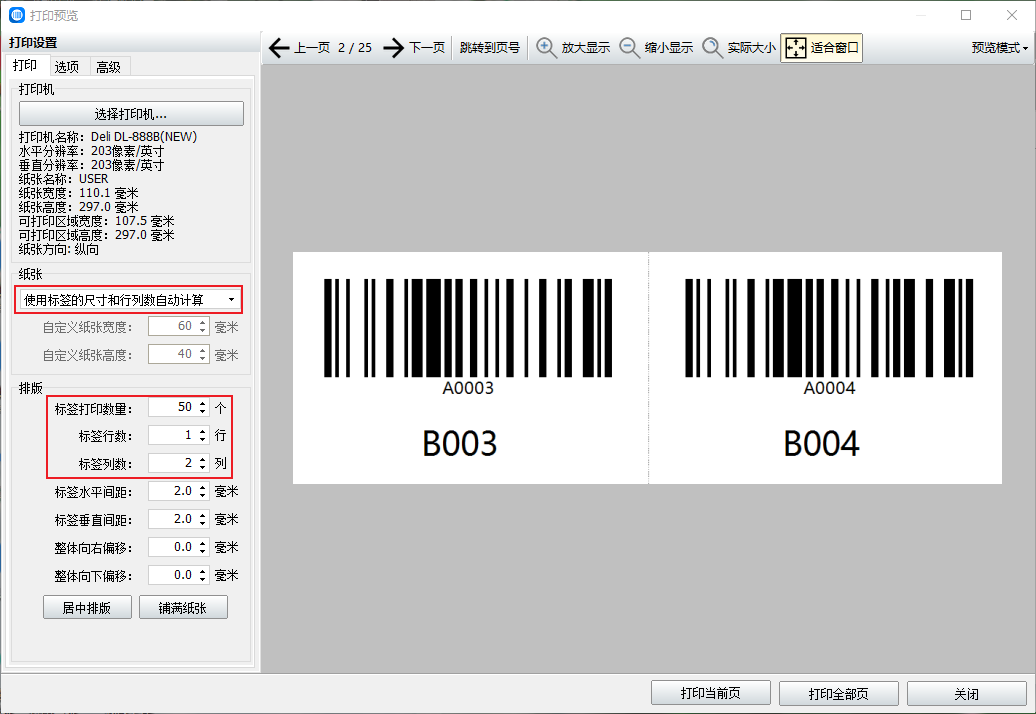Increase label print quantity by one
1036x714 pixels.
pos(203,403)
